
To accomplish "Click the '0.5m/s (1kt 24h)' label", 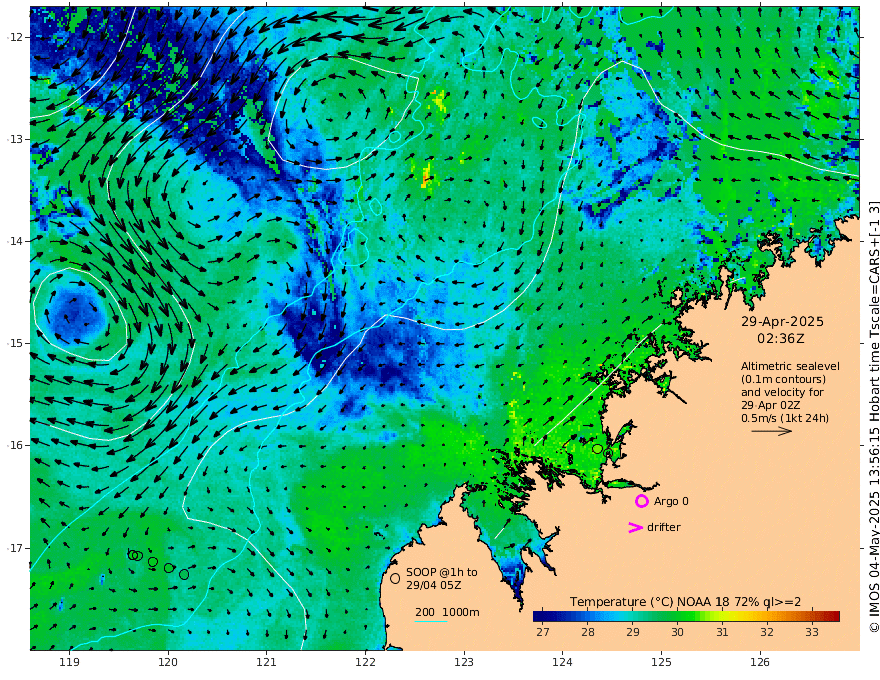I will [x=785, y=418].
